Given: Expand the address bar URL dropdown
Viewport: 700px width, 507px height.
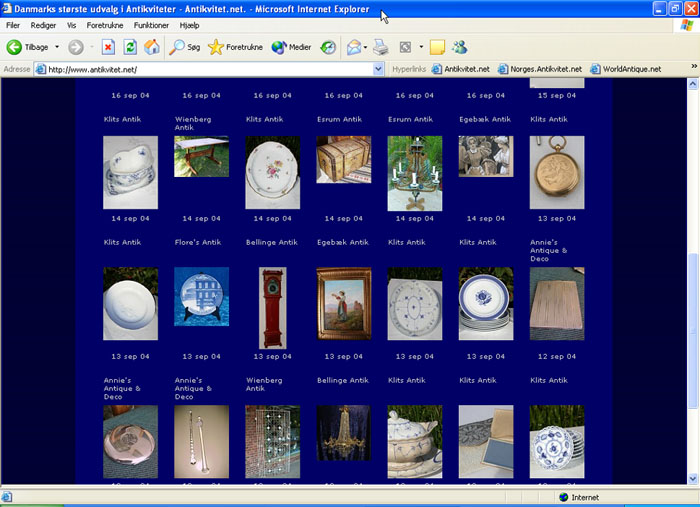Looking at the screenshot, I should pos(379,70).
